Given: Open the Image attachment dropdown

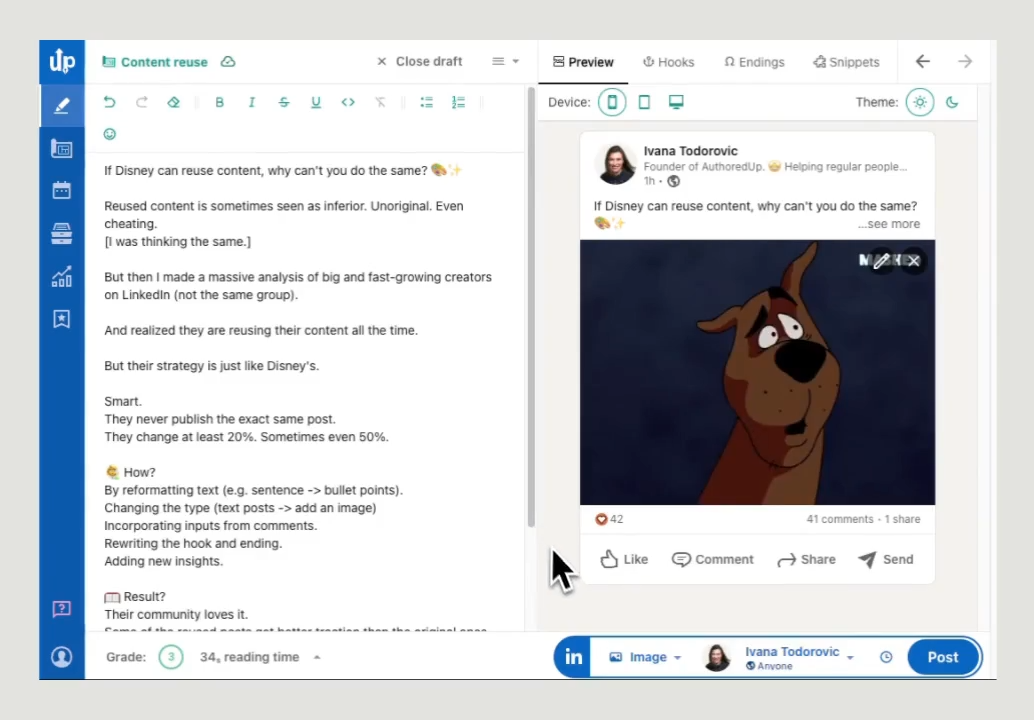Looking at the screenshot, I should click(645, 657).
